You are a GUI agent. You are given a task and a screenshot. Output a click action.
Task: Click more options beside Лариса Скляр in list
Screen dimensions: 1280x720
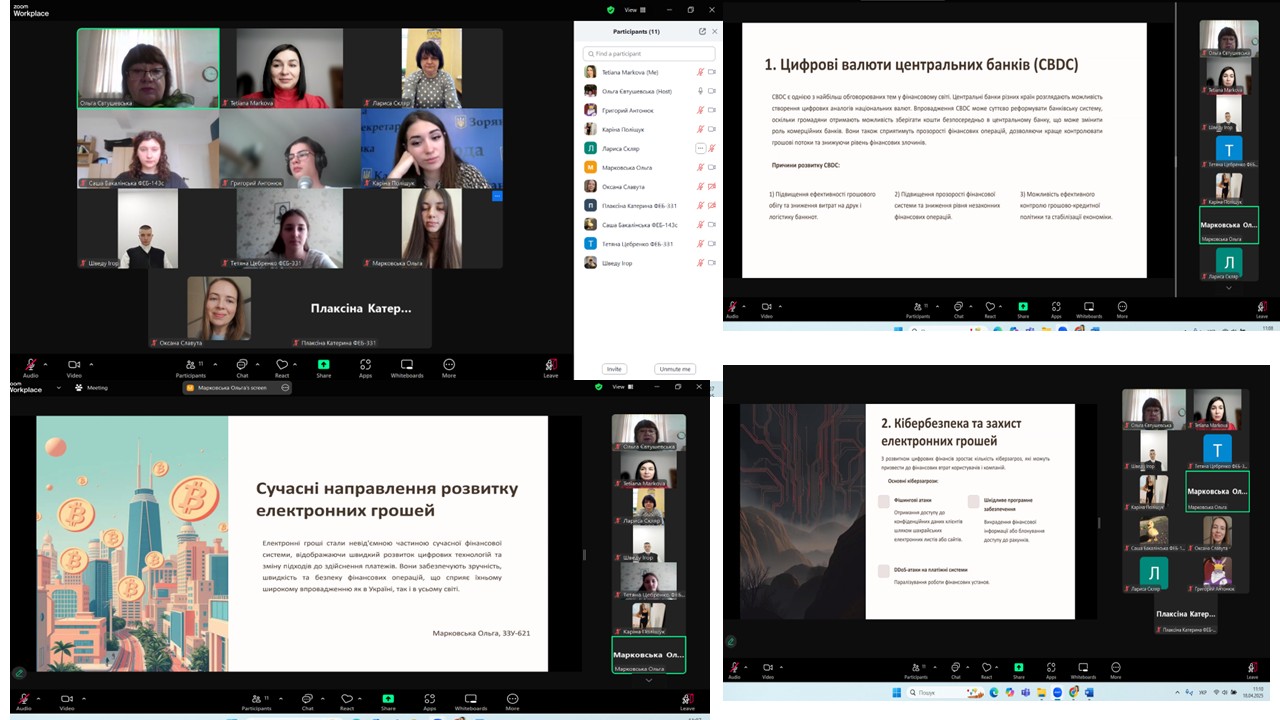click(700, 148)
